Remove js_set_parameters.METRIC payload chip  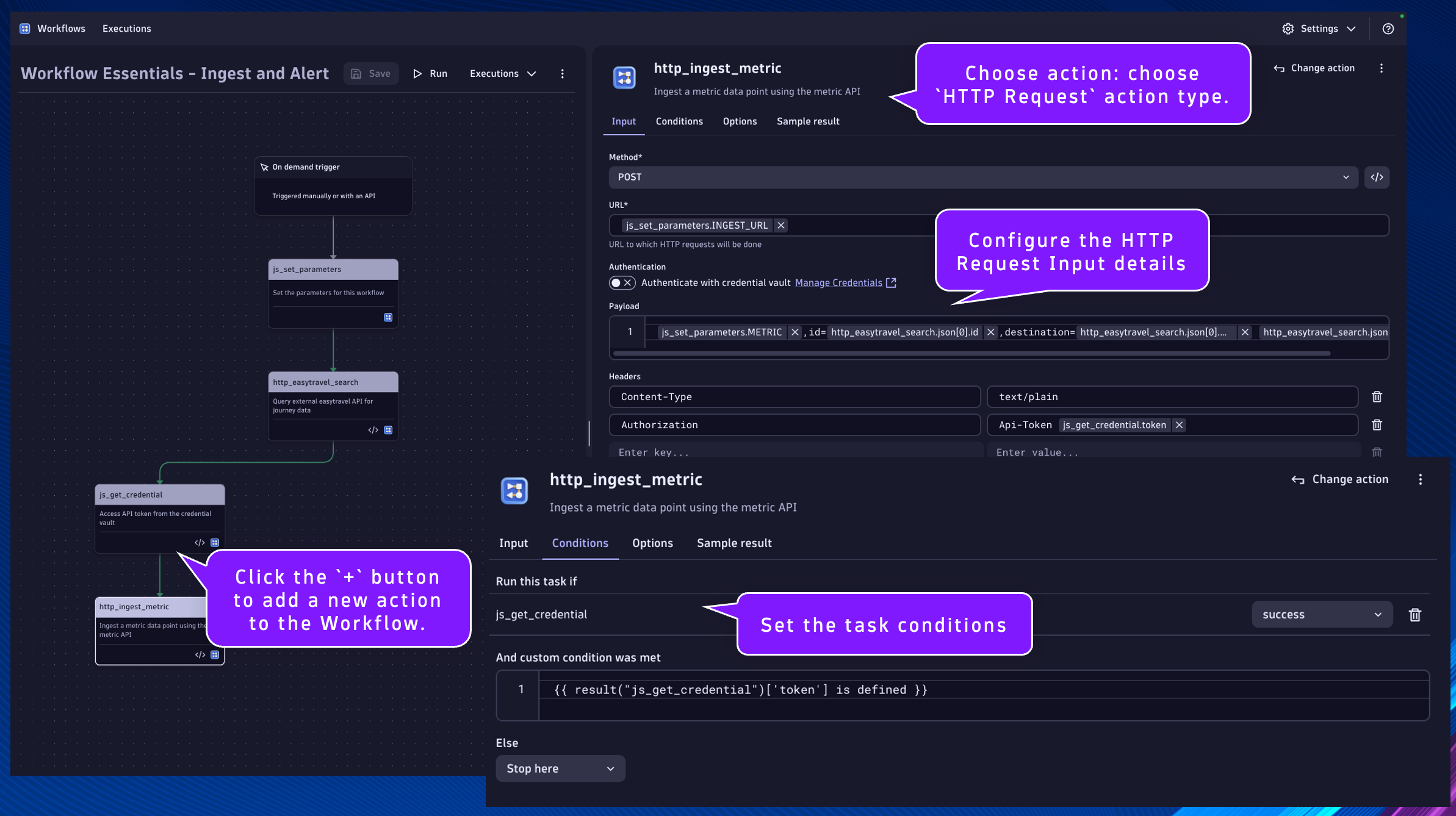[795, 332]
